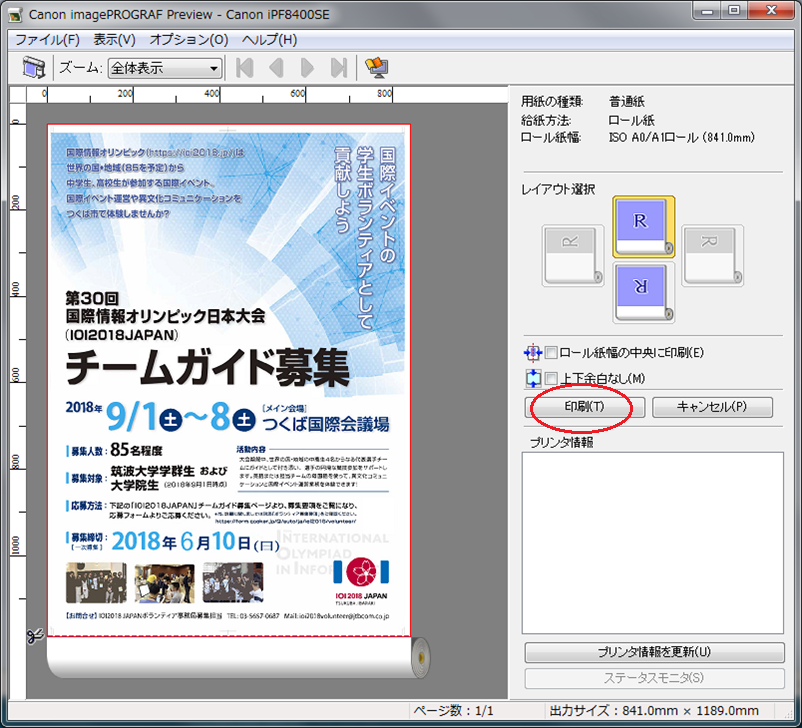Go to last page navigation arrow
The width and height of the screenshot is (802, 728).
click(x=339, y=68)
